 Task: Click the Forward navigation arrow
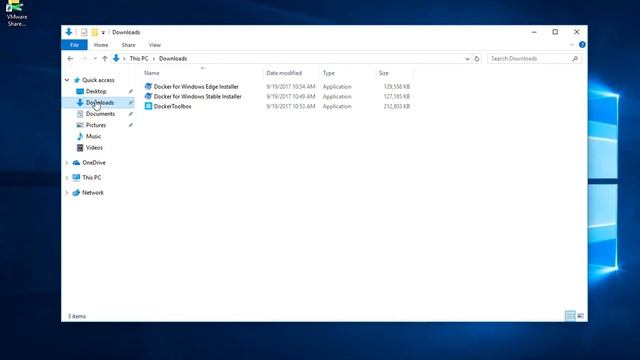coord(84,59)
